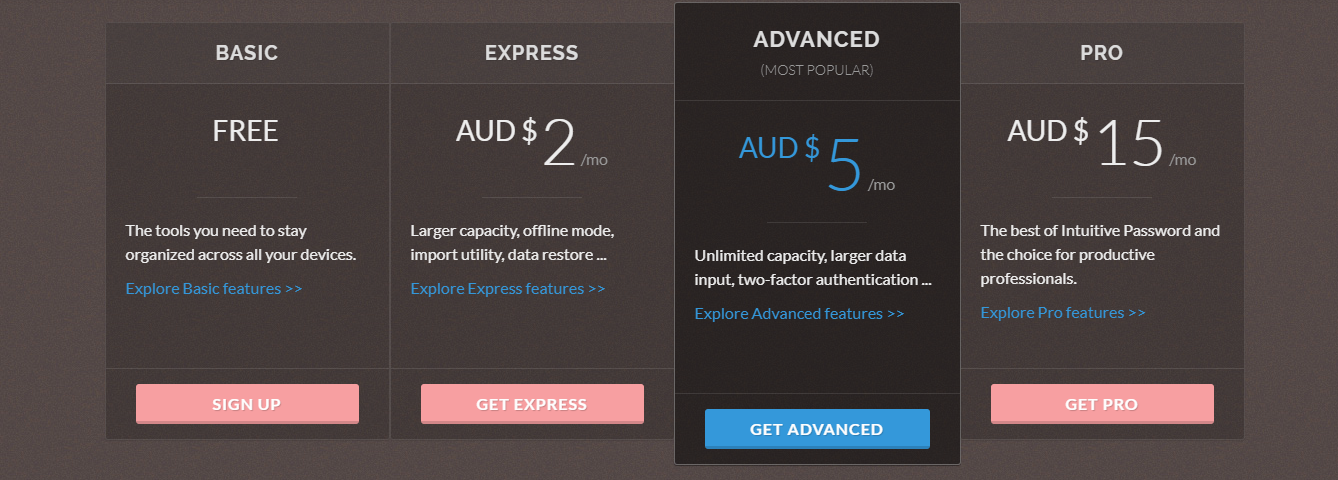Click the Pro plan description text

tap(1100, 254)
